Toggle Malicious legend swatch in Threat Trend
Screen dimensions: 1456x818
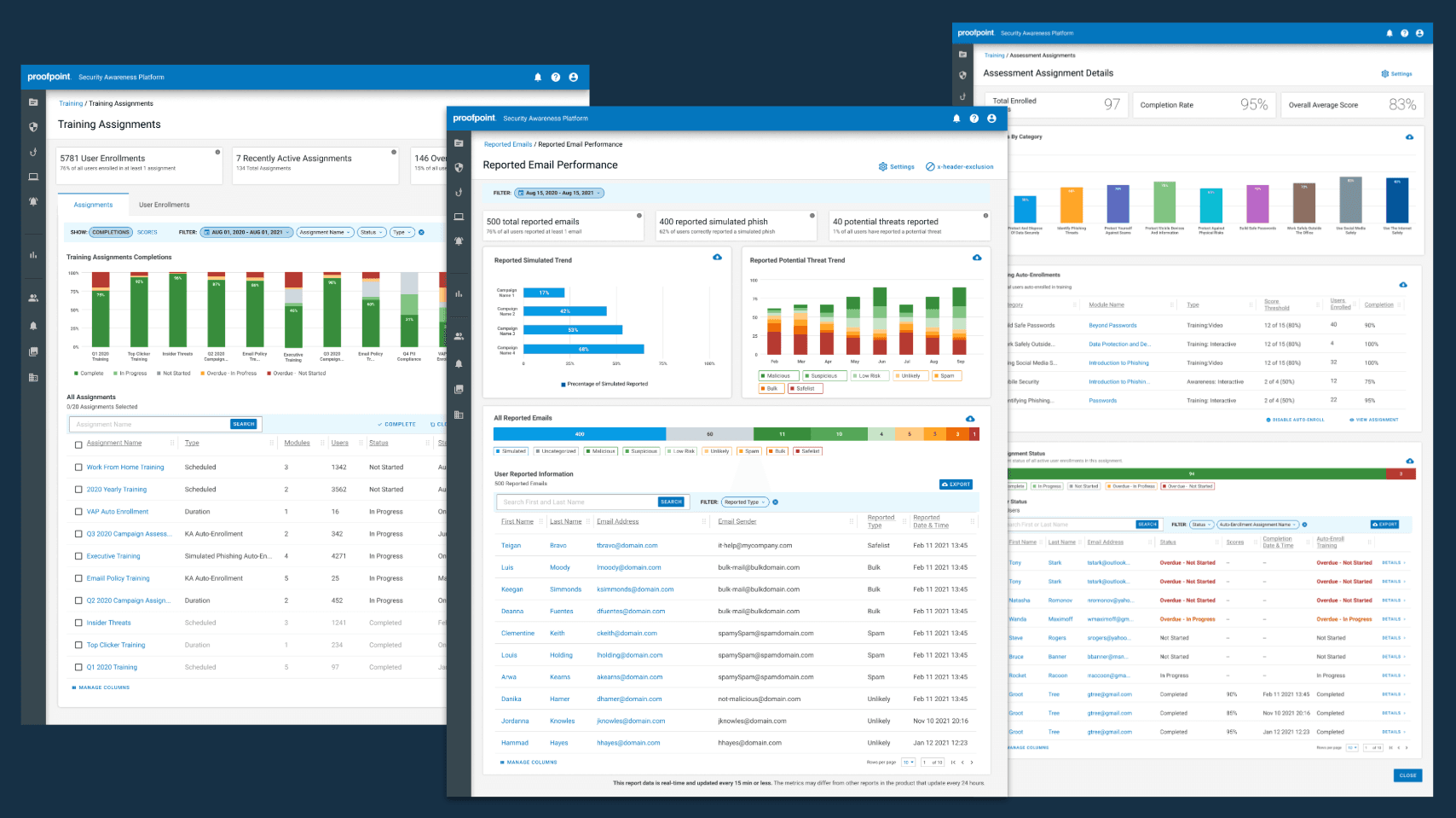[x=778, y=375]
